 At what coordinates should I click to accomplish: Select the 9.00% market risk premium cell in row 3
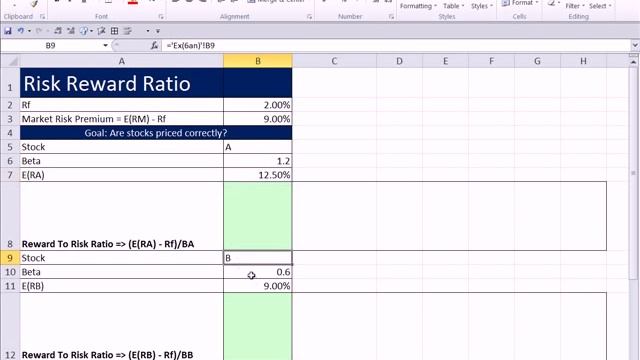(x=258, y=119)
